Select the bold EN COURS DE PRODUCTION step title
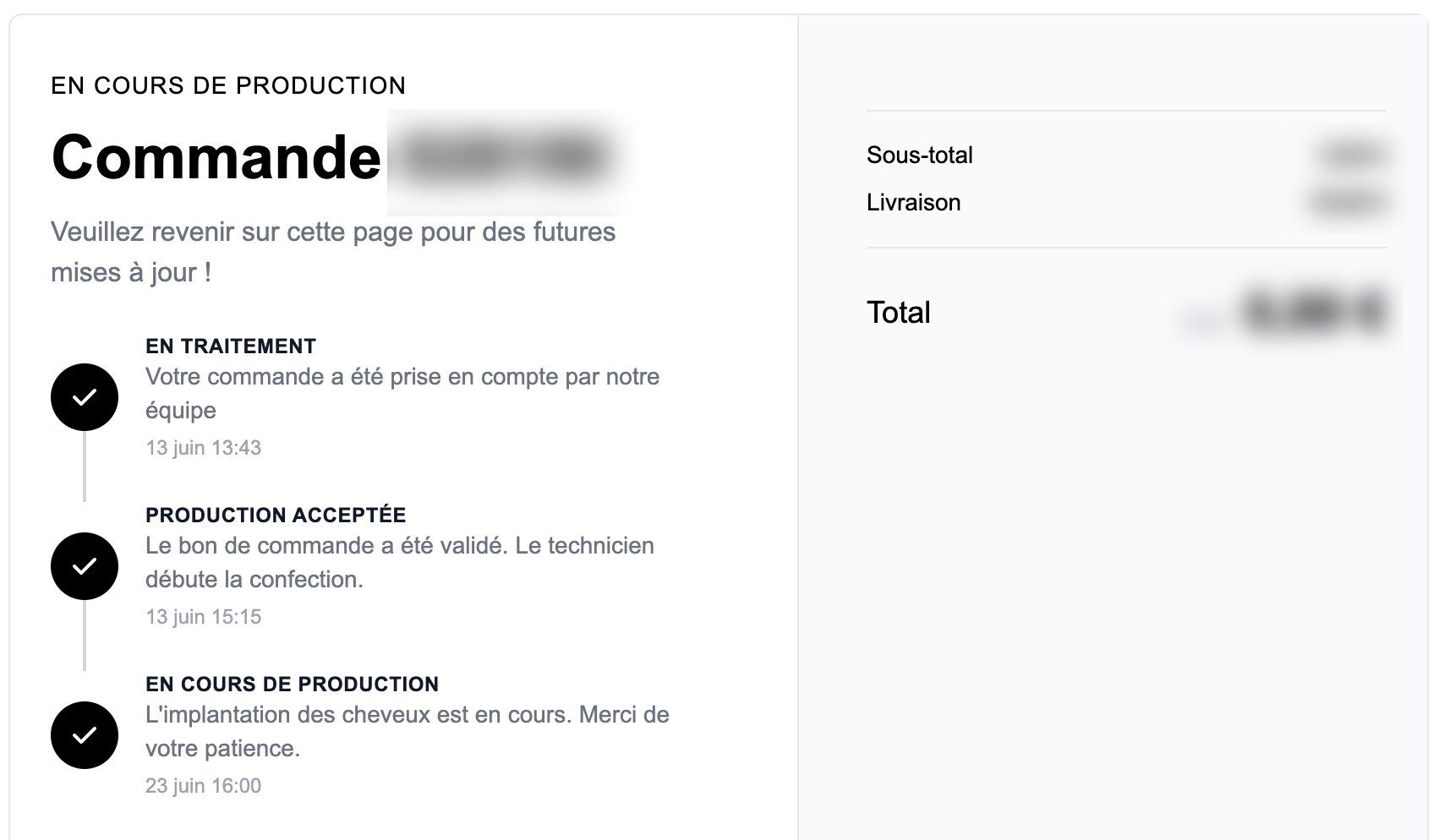 (x=292, y=685)
